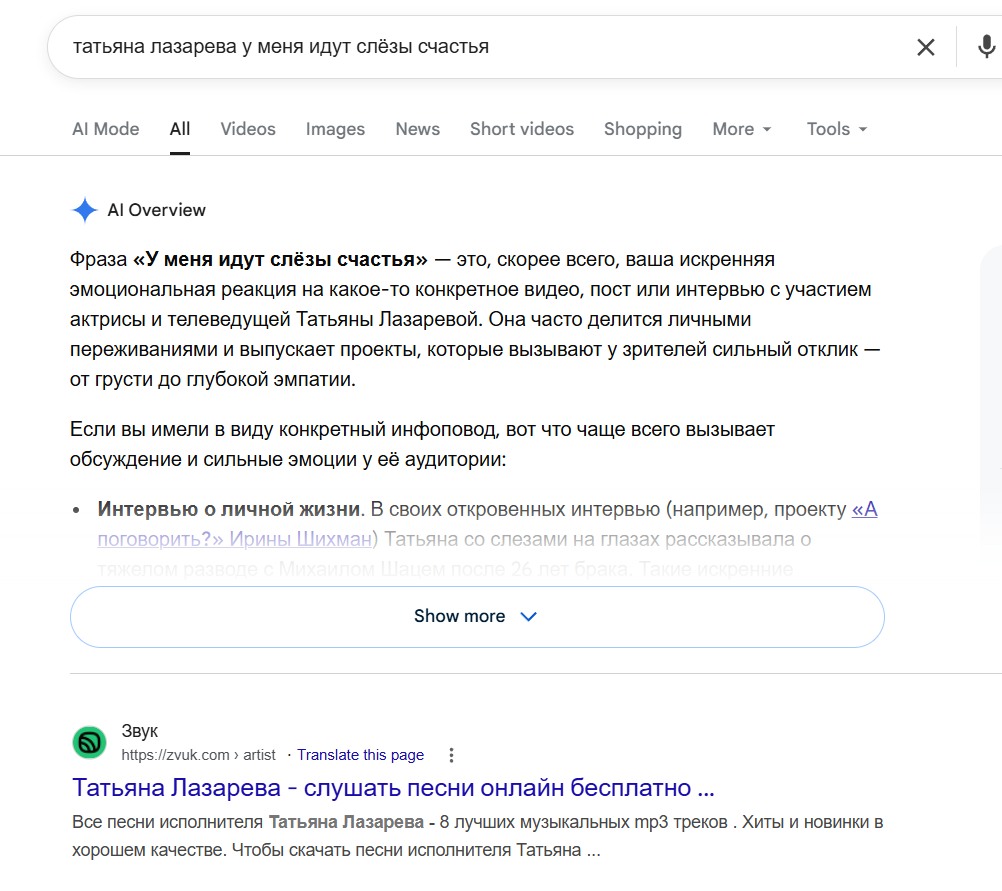Select the Short videos tab
This screenshot has width=1002, height=891.
tap(521, 129)
